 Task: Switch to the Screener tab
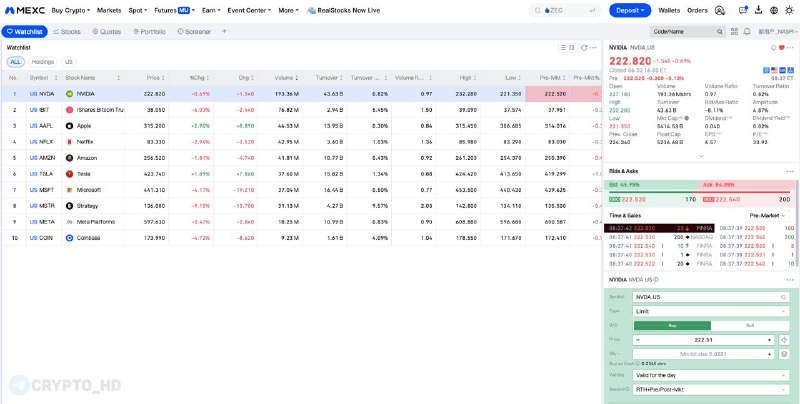194,32
